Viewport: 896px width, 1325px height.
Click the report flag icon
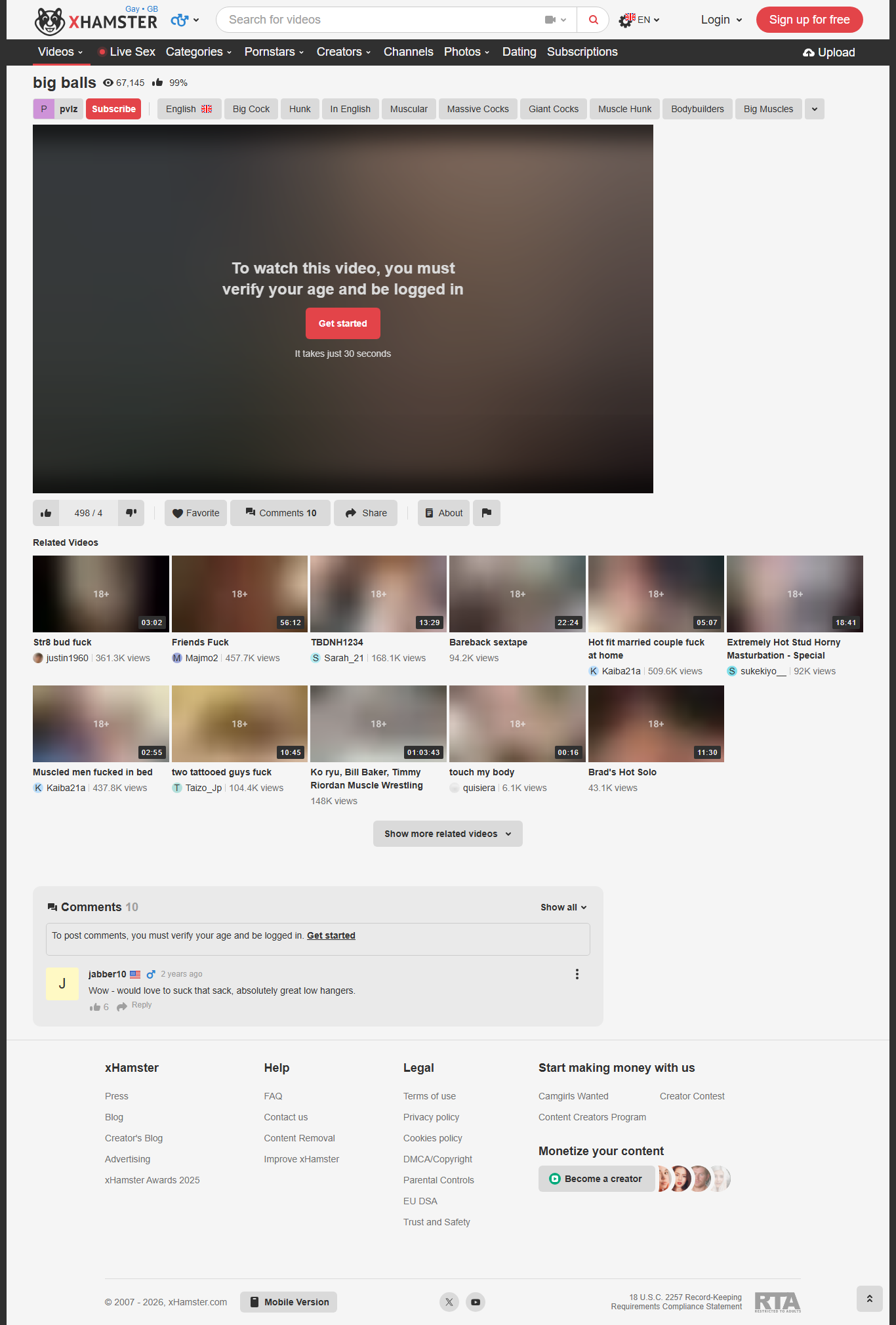487,513
